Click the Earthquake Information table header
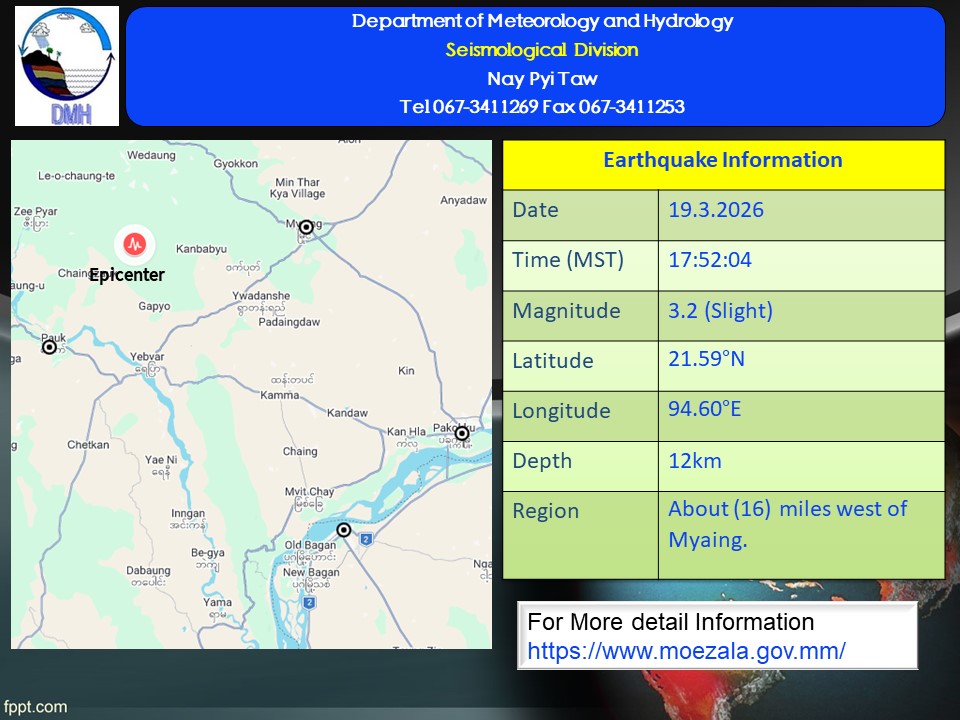This screenshot has height=720, width=960. [x=722, y=160]
